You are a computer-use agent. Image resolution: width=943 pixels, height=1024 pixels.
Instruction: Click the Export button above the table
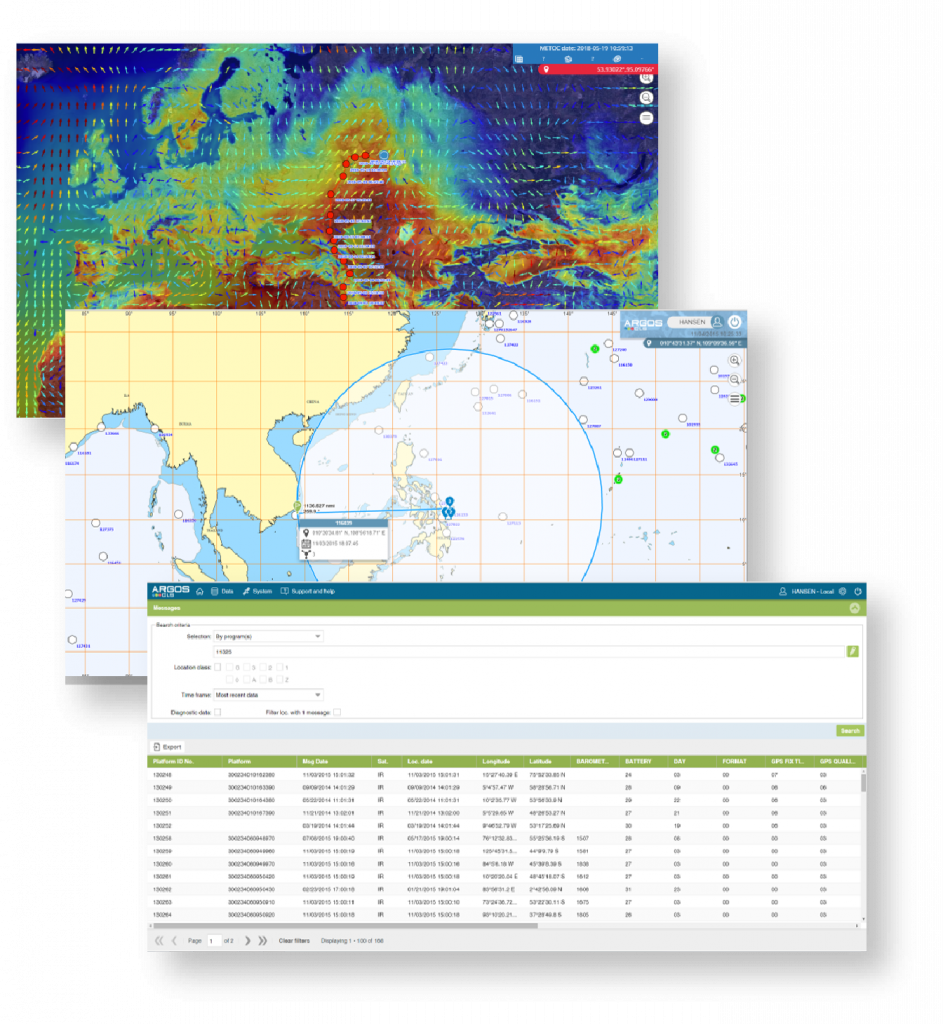[167, 746]
